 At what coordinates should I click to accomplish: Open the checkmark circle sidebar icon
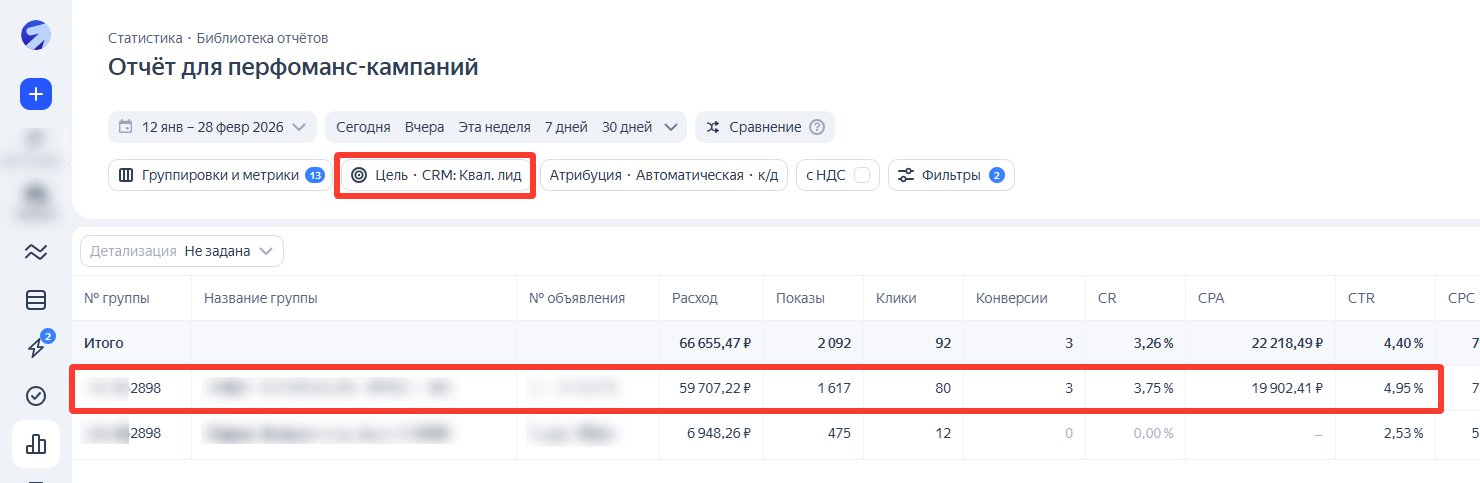coord(36,397)
